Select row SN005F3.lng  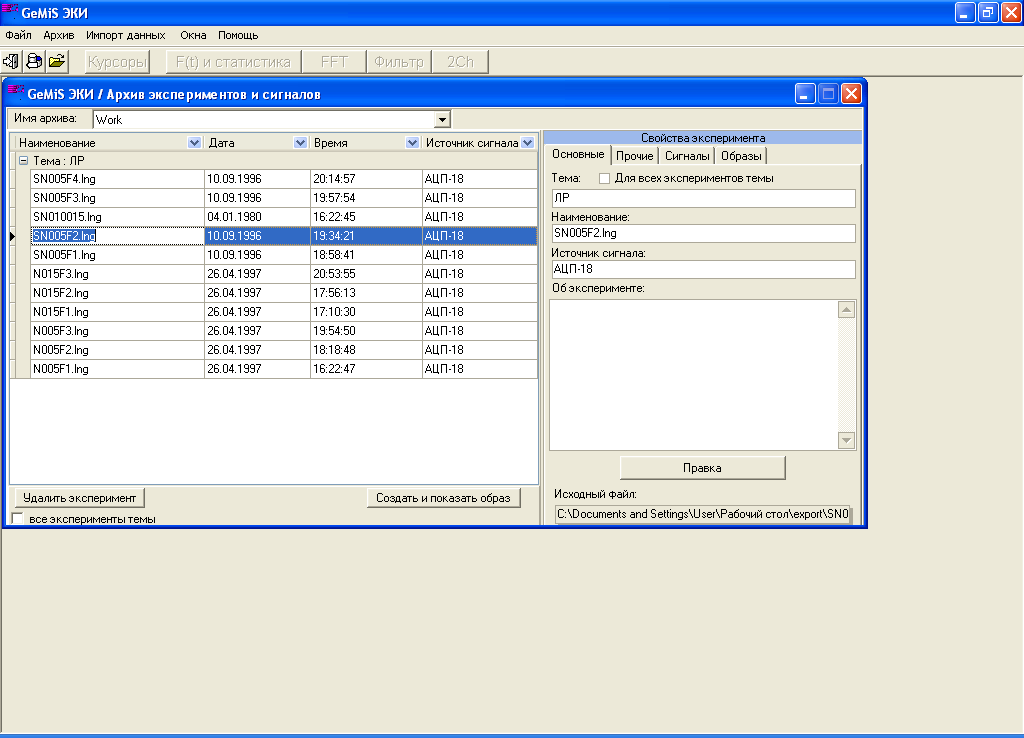pos(284,198)
